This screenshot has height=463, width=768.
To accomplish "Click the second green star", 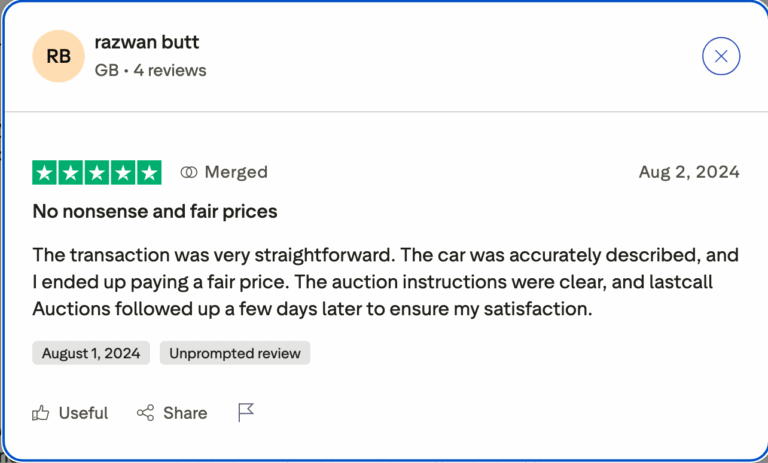I will 71,172.
